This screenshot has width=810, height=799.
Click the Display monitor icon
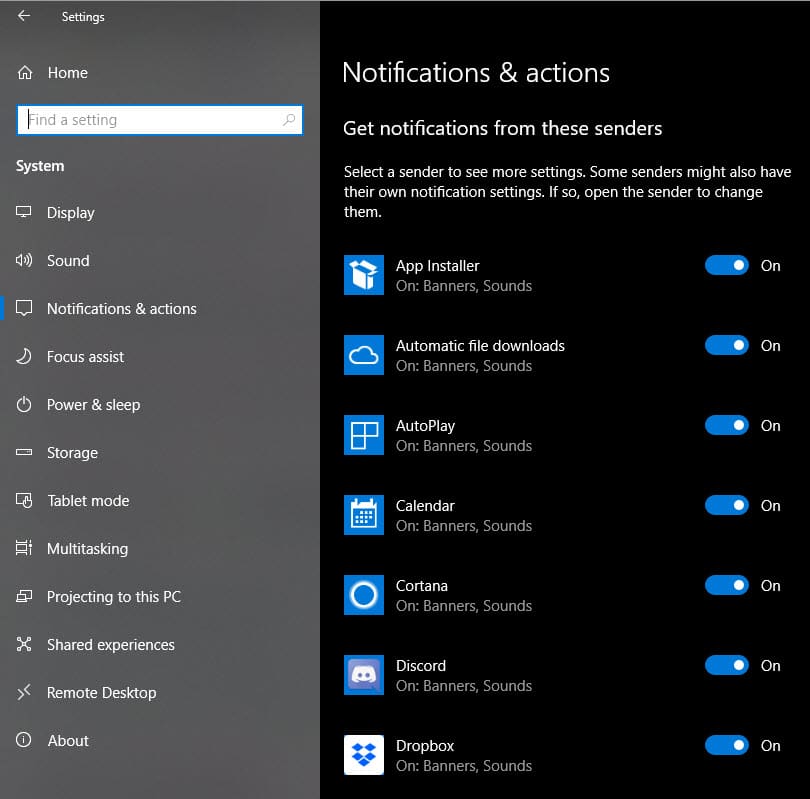pyautogui.click(x=24, y=212)
